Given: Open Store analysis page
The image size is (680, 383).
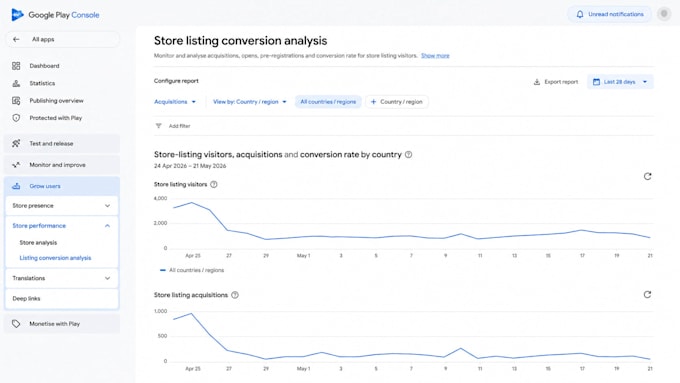Looking at the screenshot, I should point(38,243).
